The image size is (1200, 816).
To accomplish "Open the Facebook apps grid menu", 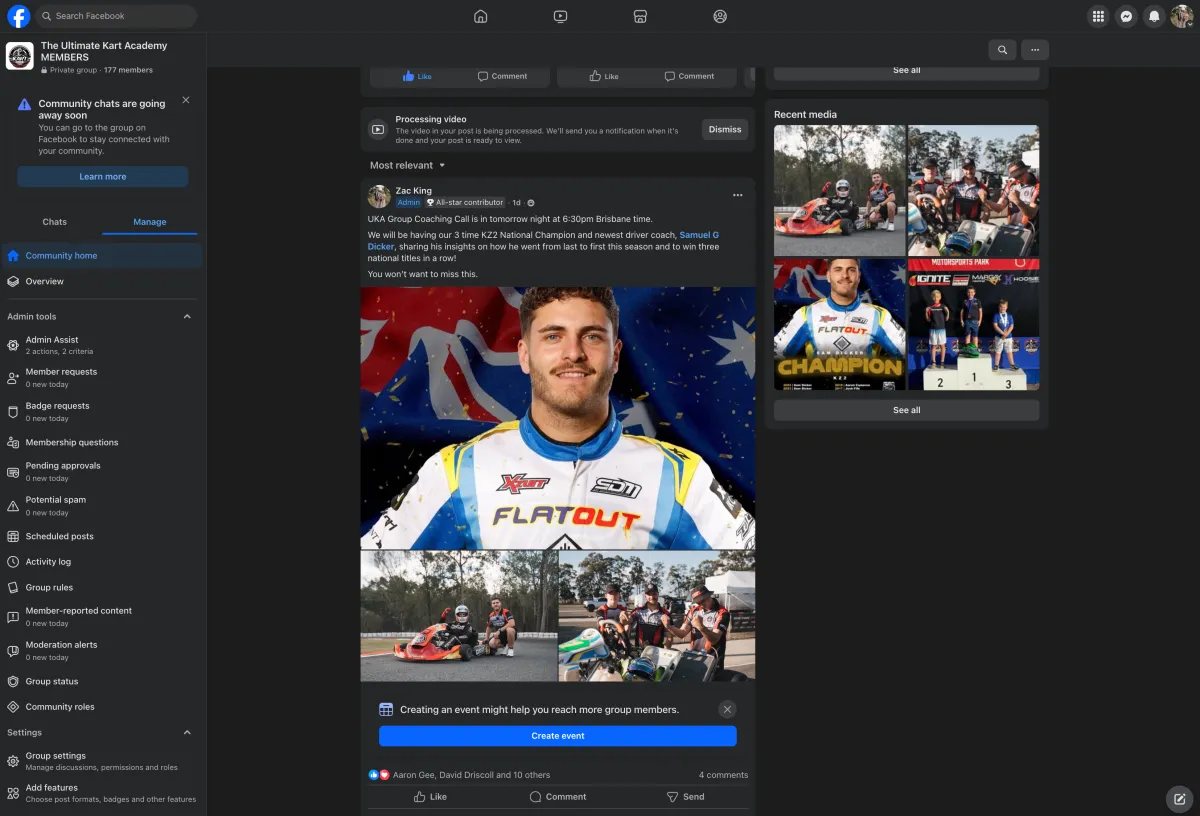I will (x=1098, y=16).
